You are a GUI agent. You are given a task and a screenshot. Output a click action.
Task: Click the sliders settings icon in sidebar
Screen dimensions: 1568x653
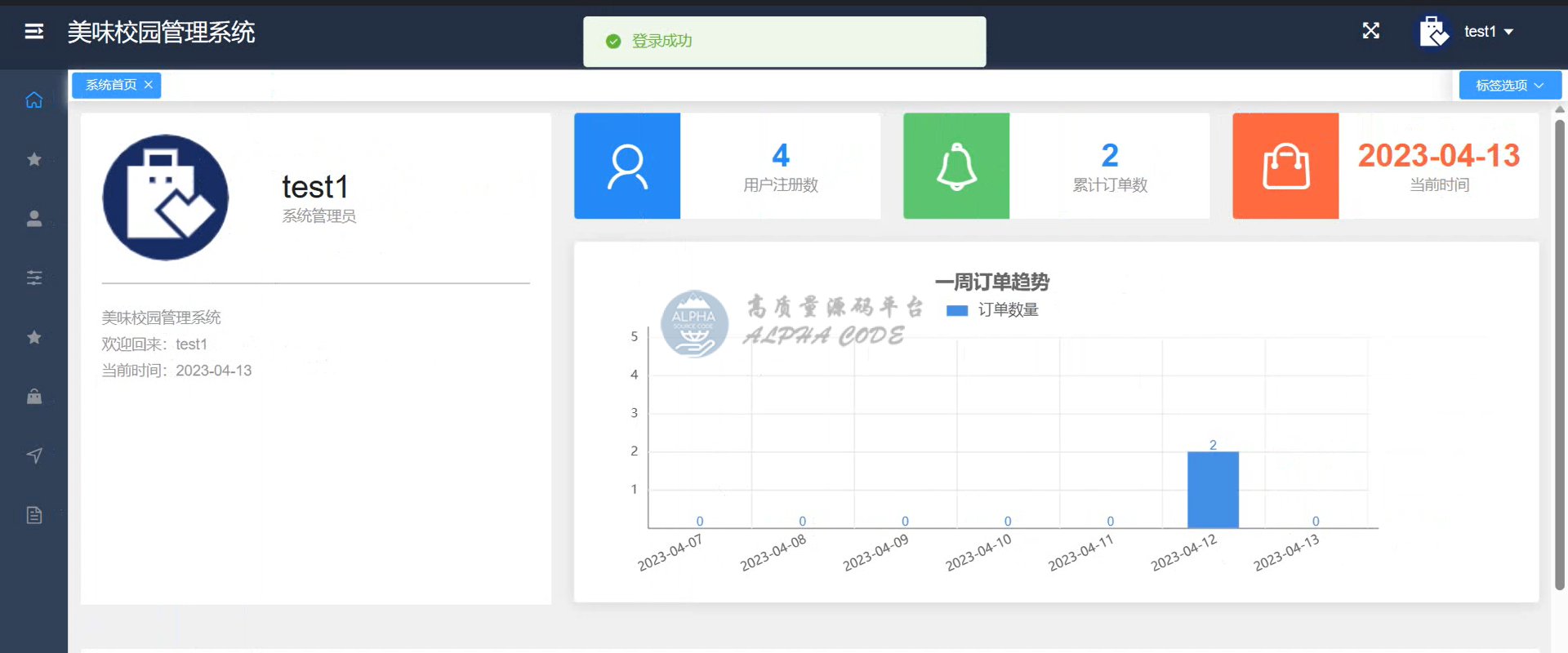33,278
